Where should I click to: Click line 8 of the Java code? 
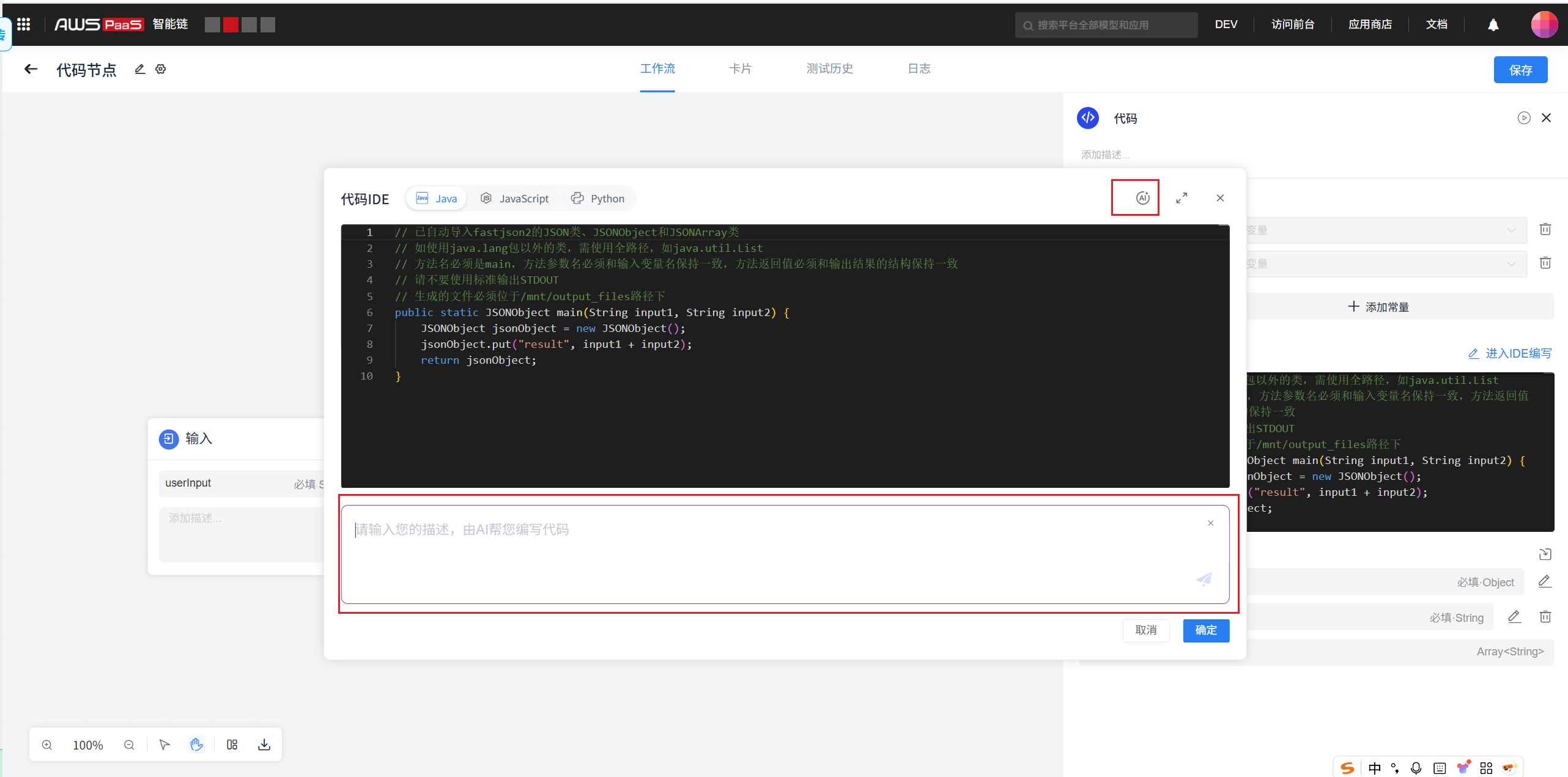coord(556,344)
